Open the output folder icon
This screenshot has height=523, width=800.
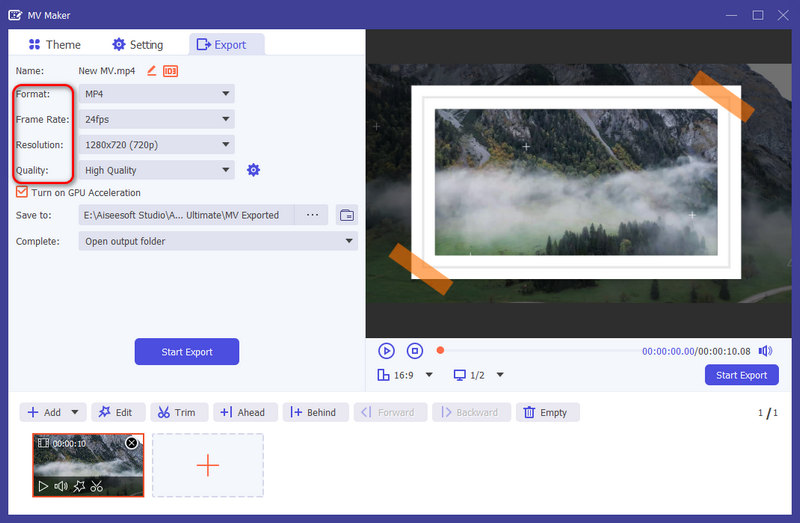pyautogui.click(x=347, y=215)
